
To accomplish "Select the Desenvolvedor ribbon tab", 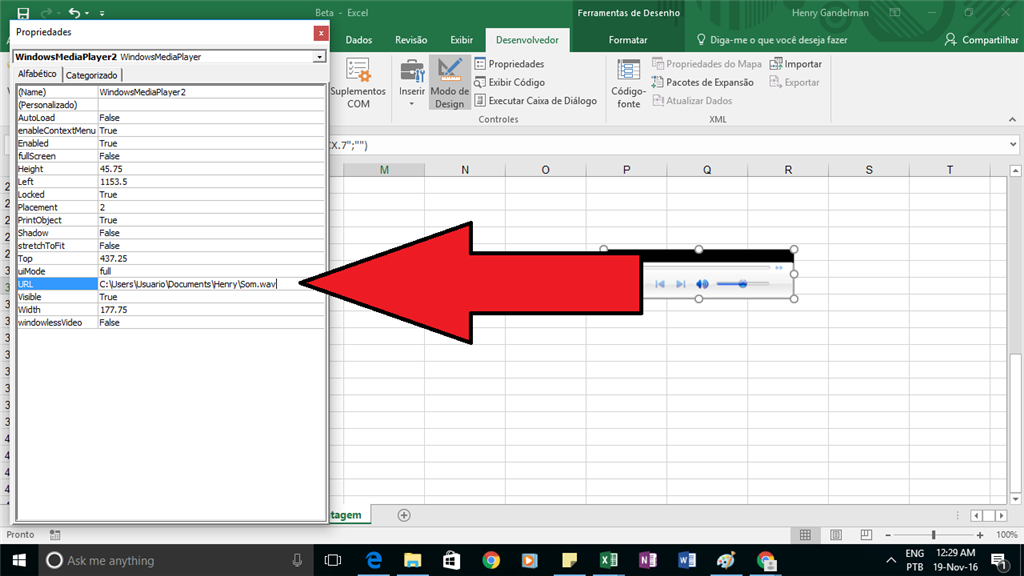I will (x=527, y=40).
